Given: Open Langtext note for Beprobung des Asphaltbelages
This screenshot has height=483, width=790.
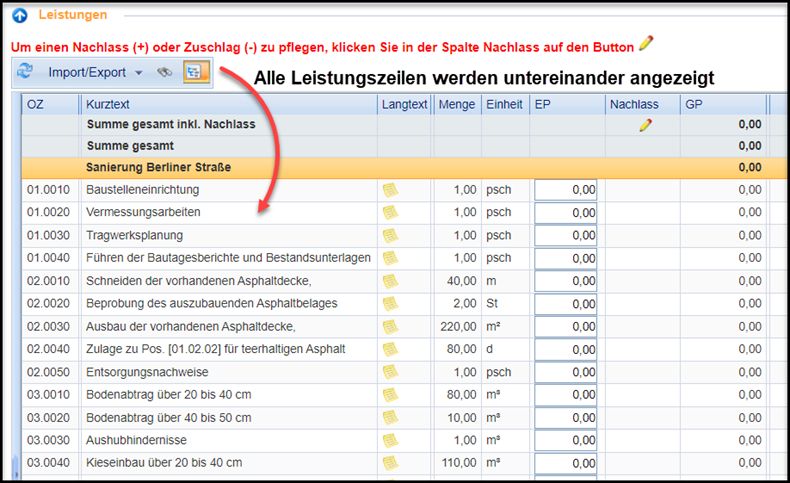Looking at the screenshot, I should (x=390, y=304).
